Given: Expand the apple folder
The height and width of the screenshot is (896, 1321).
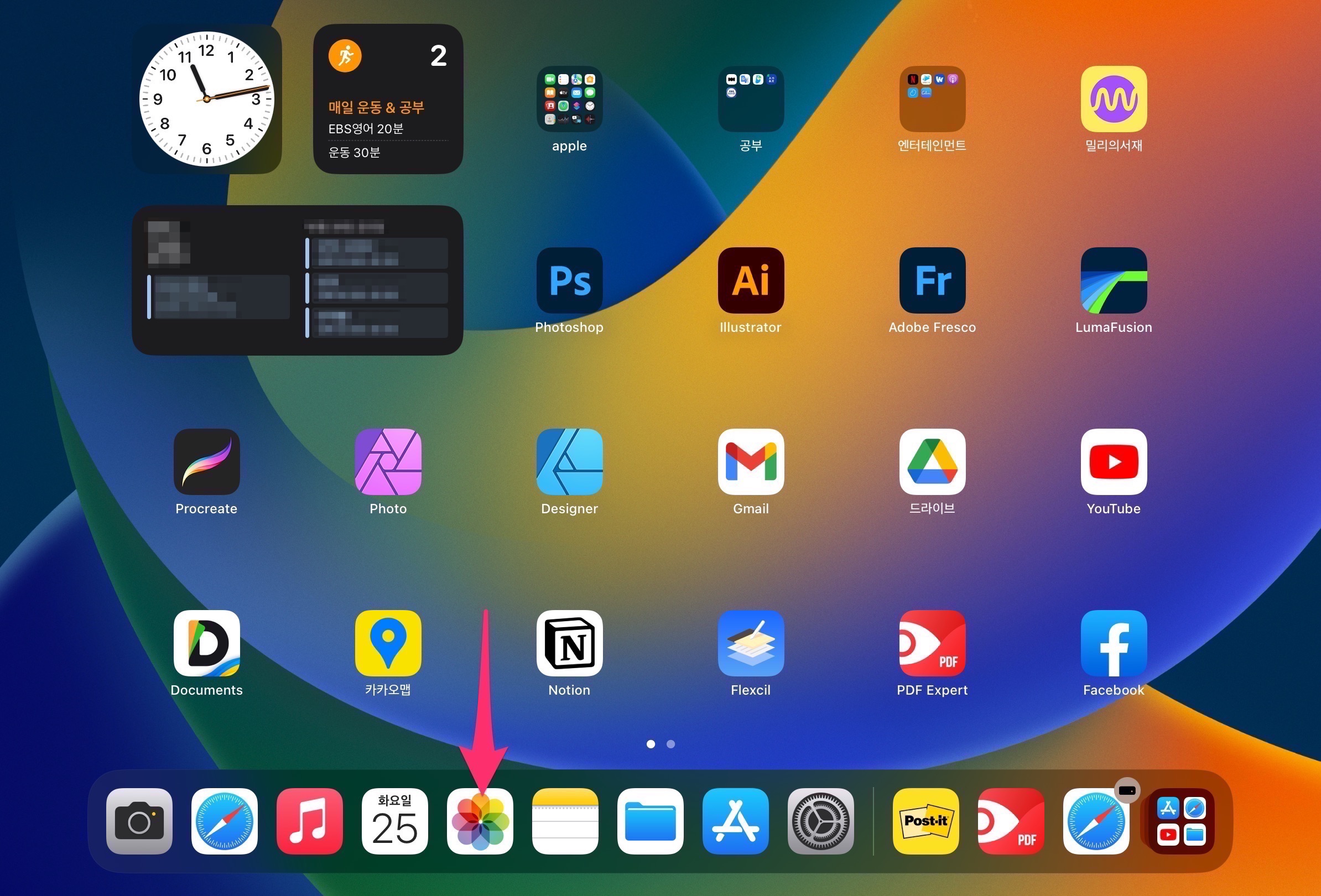Looking at the screenshot, I should click(x=569, y=99).
